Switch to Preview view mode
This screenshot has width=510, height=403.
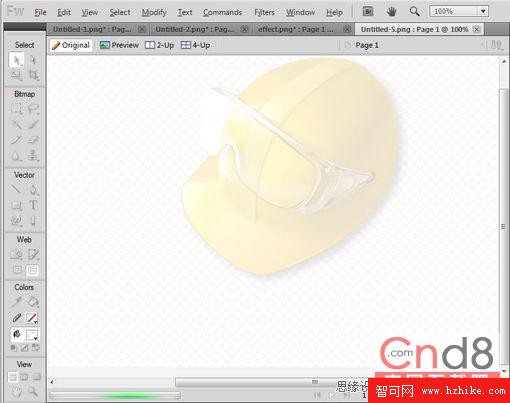[119, 45]
